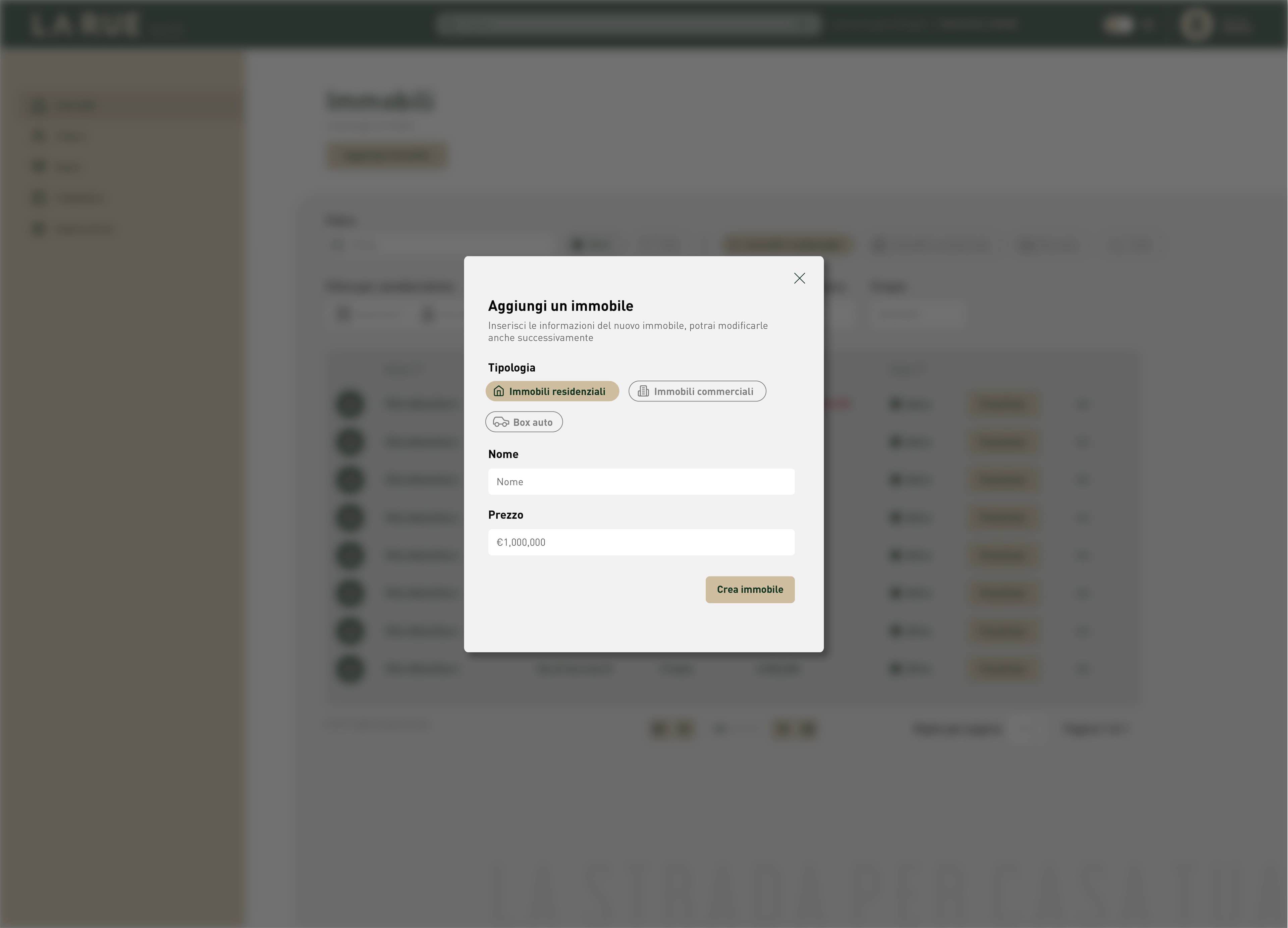Click the house icon on Immobili residenziali
The width and height of the screenshot is (1288, 928).
(x=499, y=391)
